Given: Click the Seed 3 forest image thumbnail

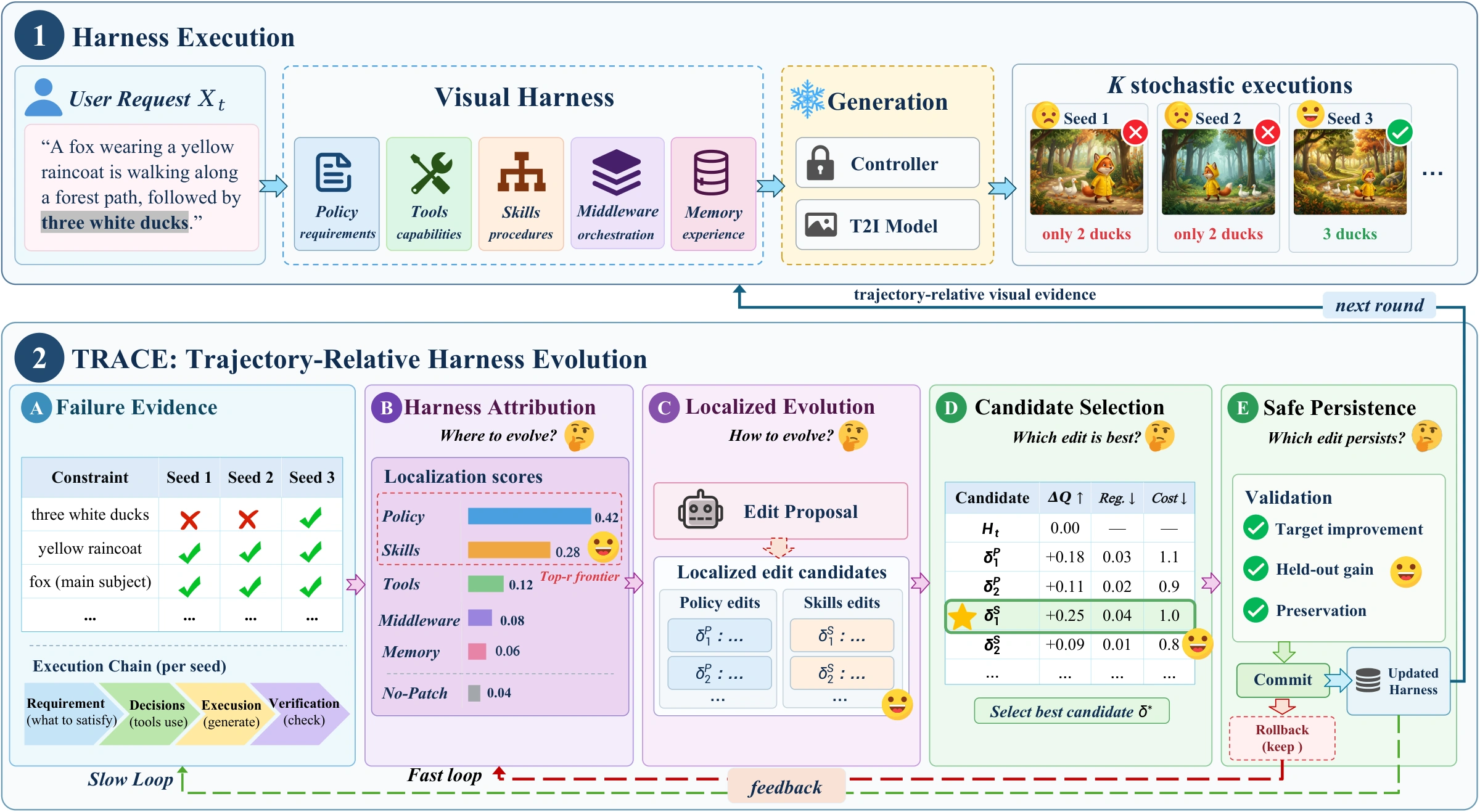Looking at the screenshot, I should point(1350,172).
